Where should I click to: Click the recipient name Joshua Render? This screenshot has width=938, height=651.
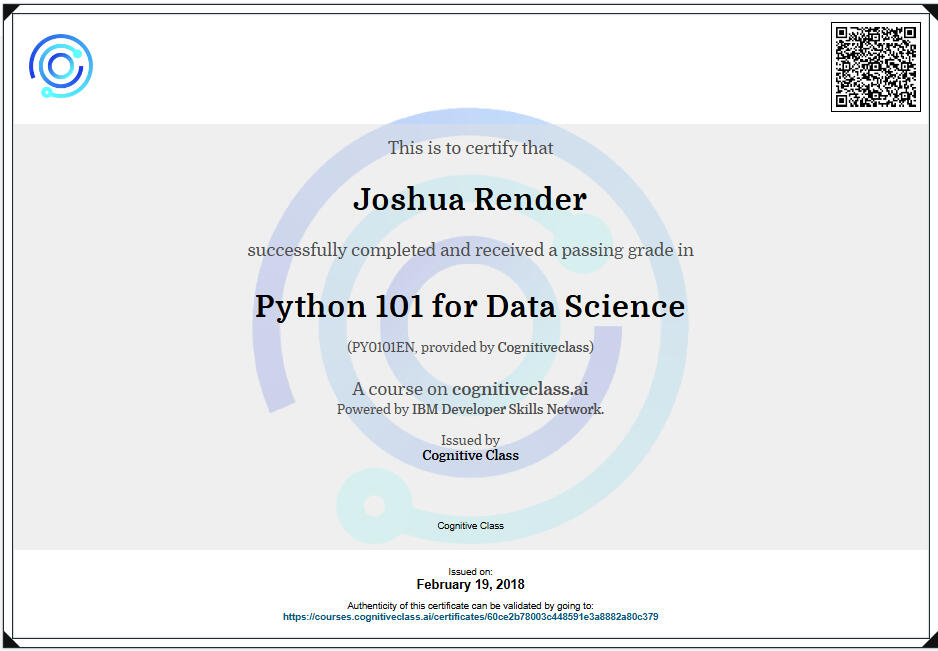pyautogui.click(x=470, y=199)
